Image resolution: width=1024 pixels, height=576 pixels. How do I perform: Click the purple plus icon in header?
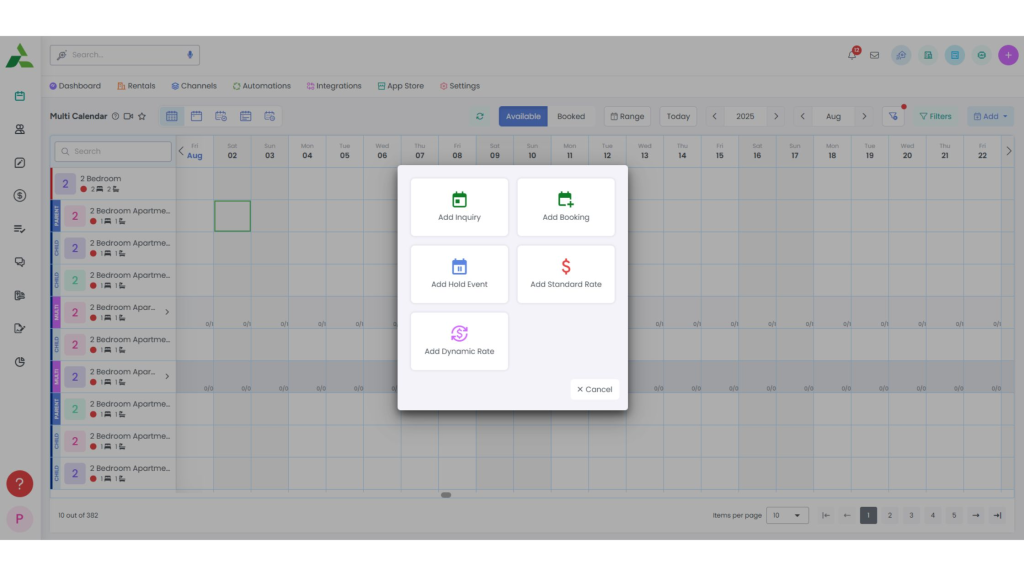pos(1008,55)
